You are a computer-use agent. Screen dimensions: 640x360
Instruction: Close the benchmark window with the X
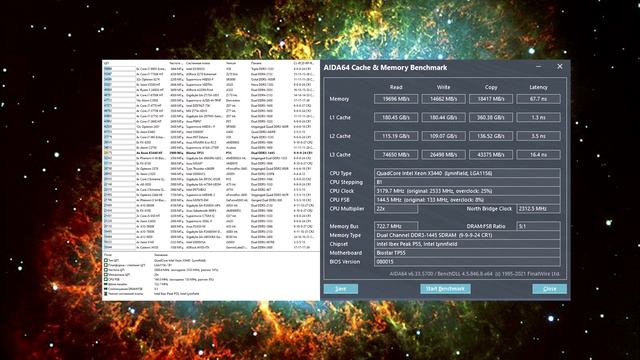(560, 67)
